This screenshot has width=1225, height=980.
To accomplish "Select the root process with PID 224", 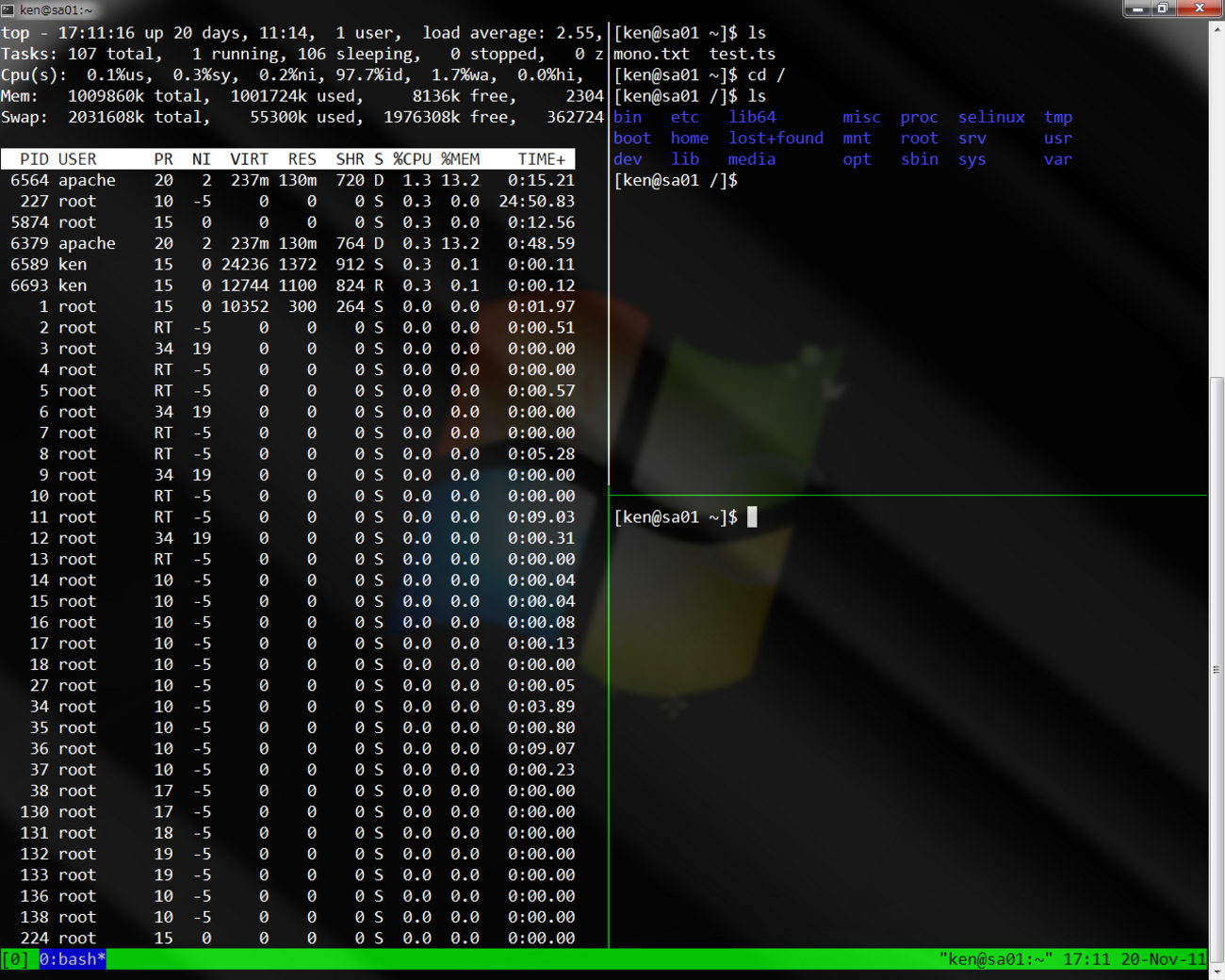I will pos(288,939).
